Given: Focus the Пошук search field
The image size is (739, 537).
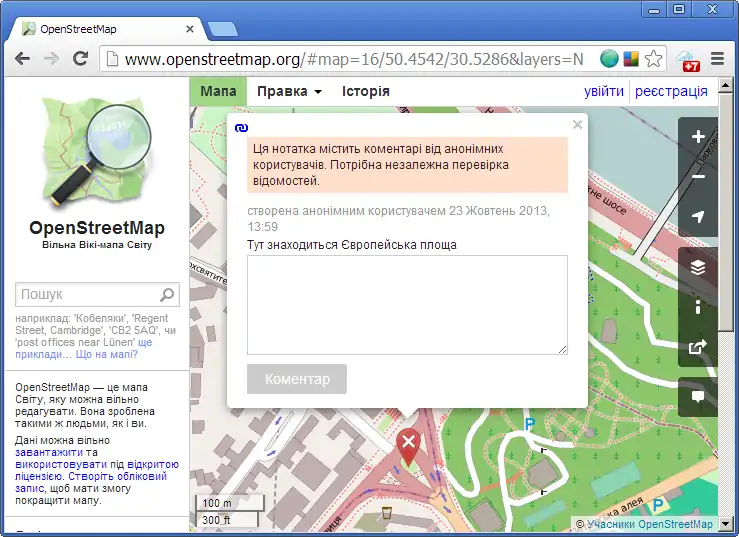Looking at the screenshot, I should (86, 295).
